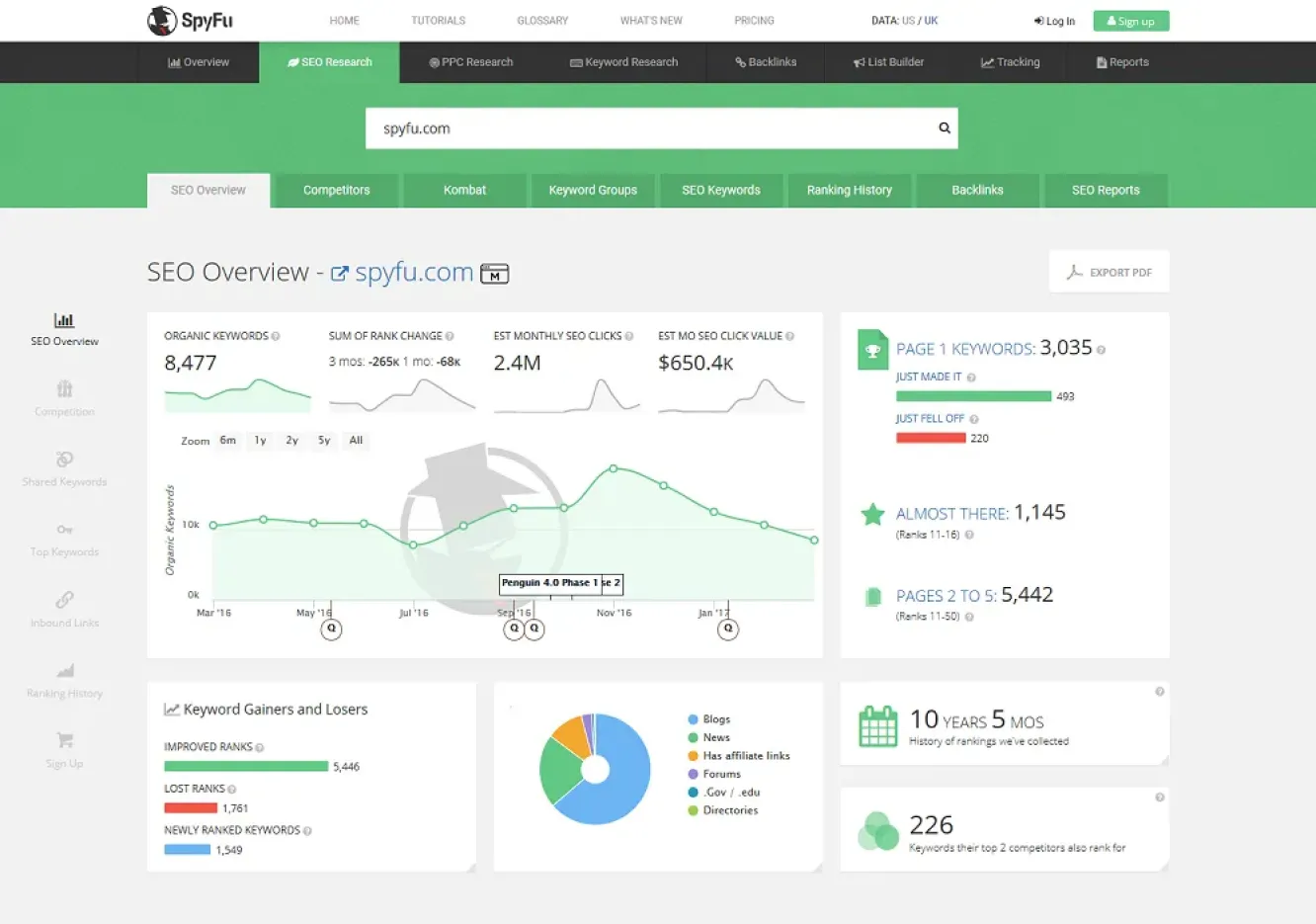
Task: Click the Export PDF button
Action: 1109,271
